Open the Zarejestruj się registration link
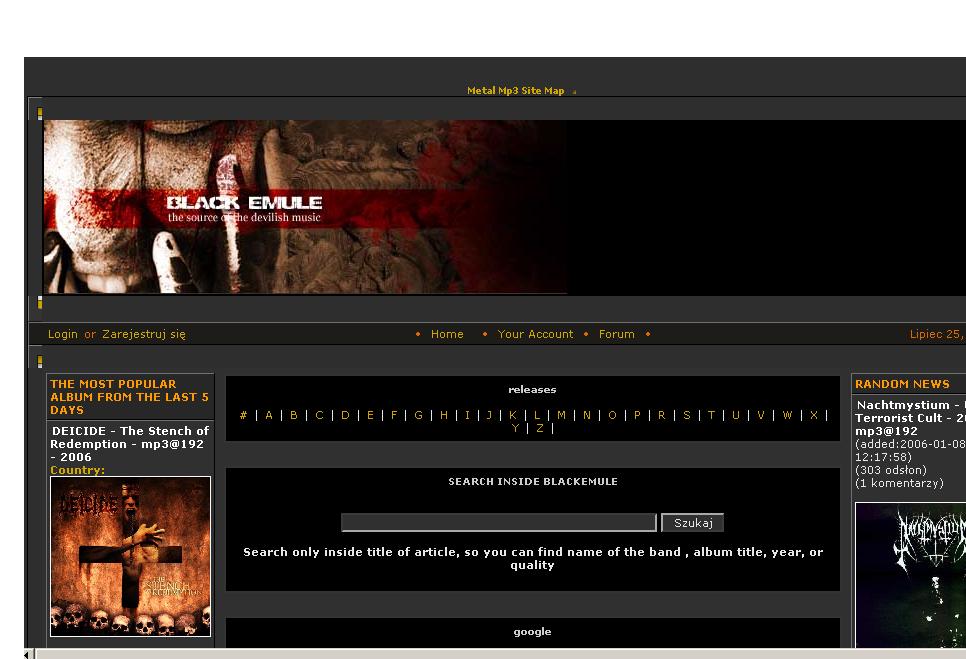 pyautogui.click(x=144, y=334)
